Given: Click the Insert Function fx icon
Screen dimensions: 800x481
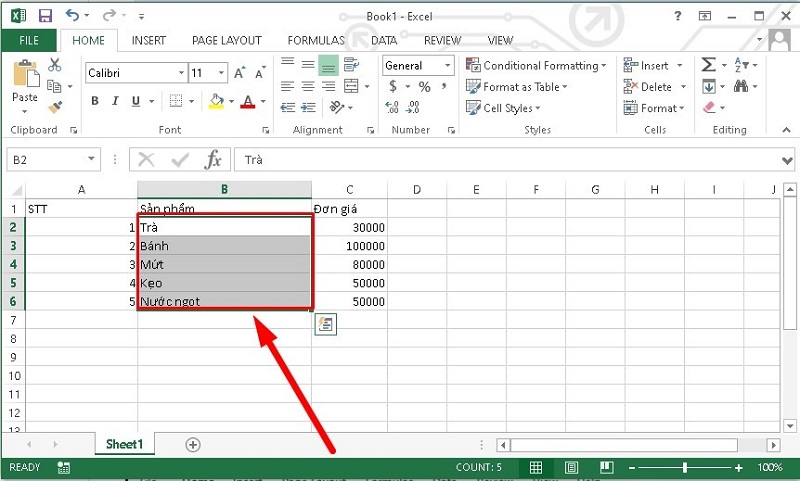Looking at the screenshot, I should [212, 160].
